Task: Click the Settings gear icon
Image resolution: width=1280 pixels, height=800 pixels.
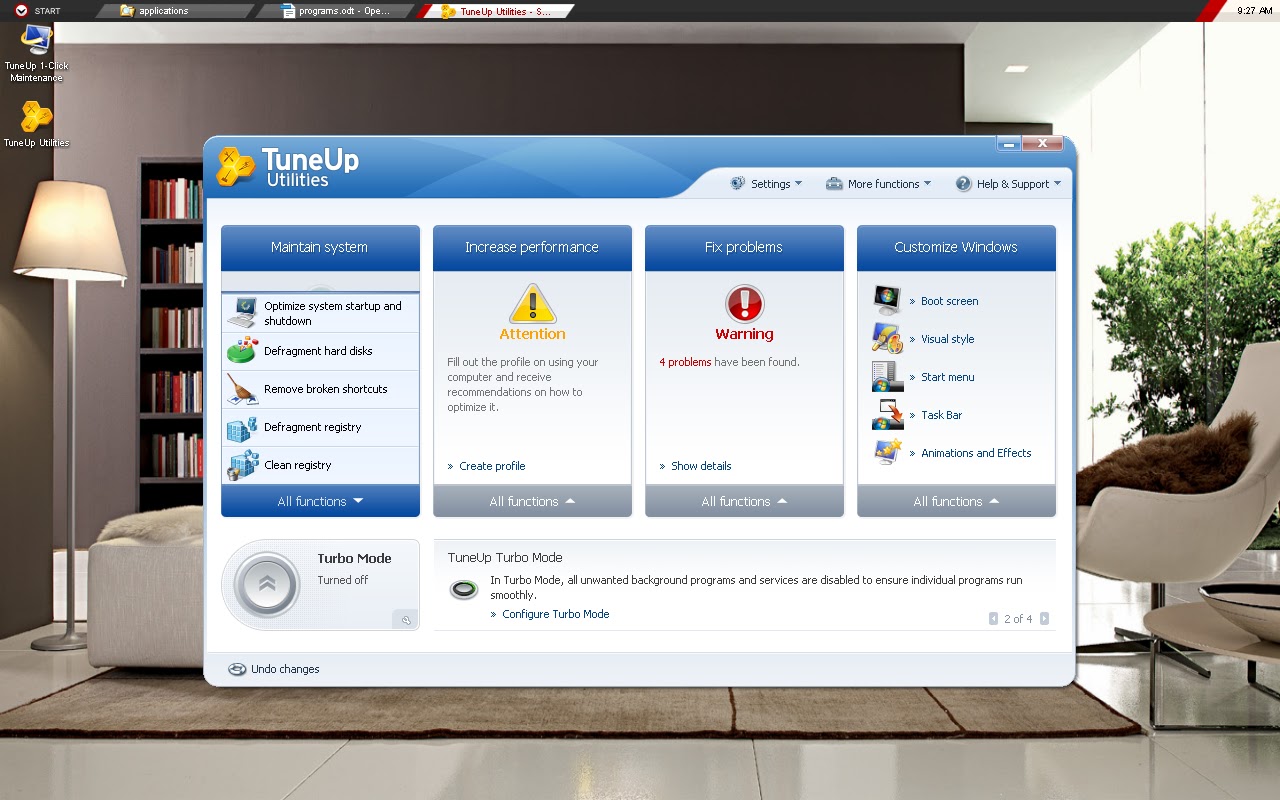Action: click(738, 184)
